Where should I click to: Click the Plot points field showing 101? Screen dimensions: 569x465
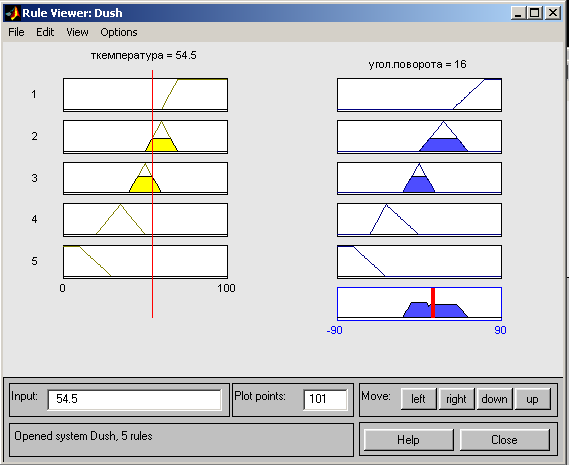pyautogui.click(x=325, y=399)
